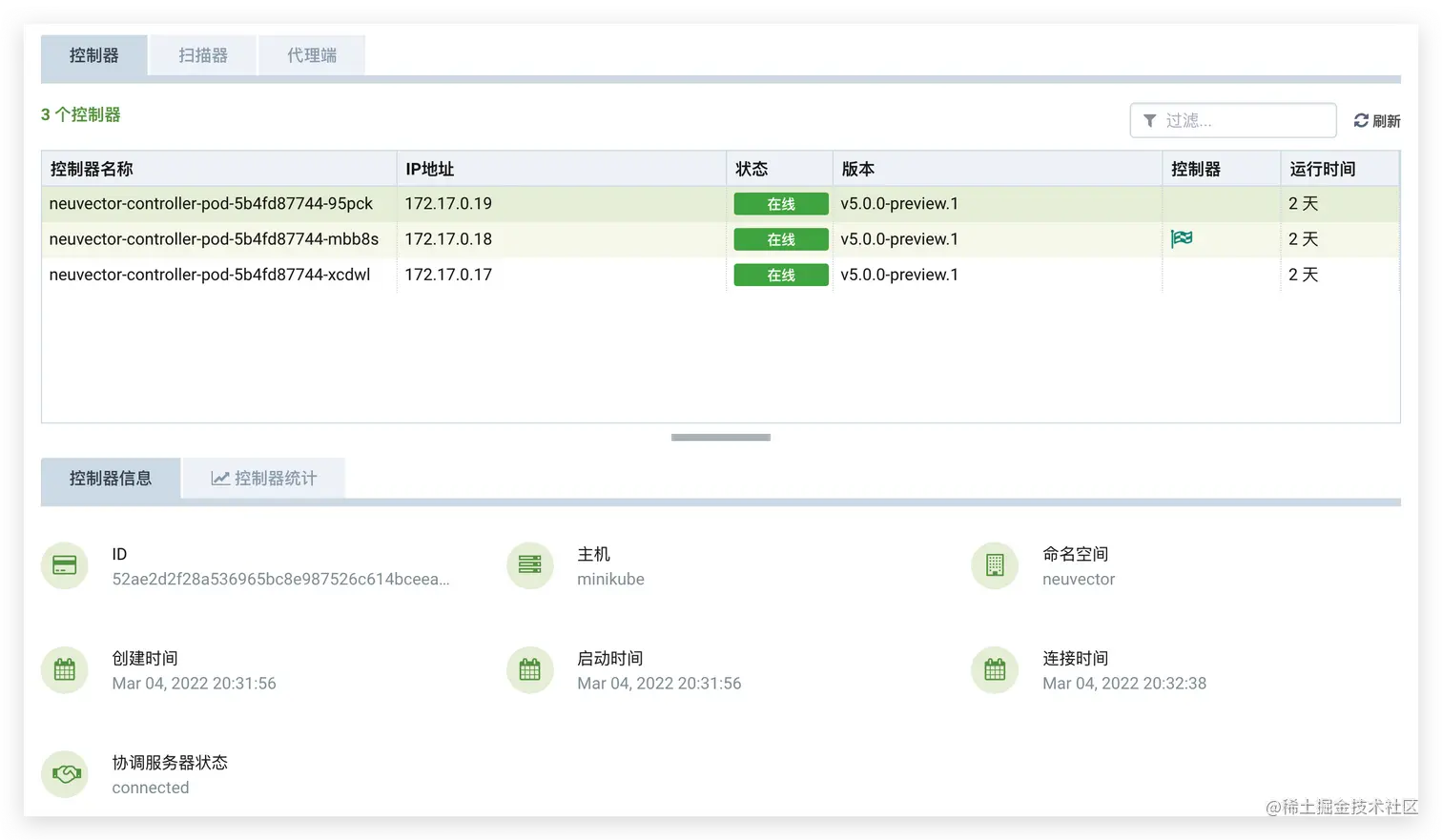Click the panel splitter handle below table
Screen dimensions: 1442x840
721,438
